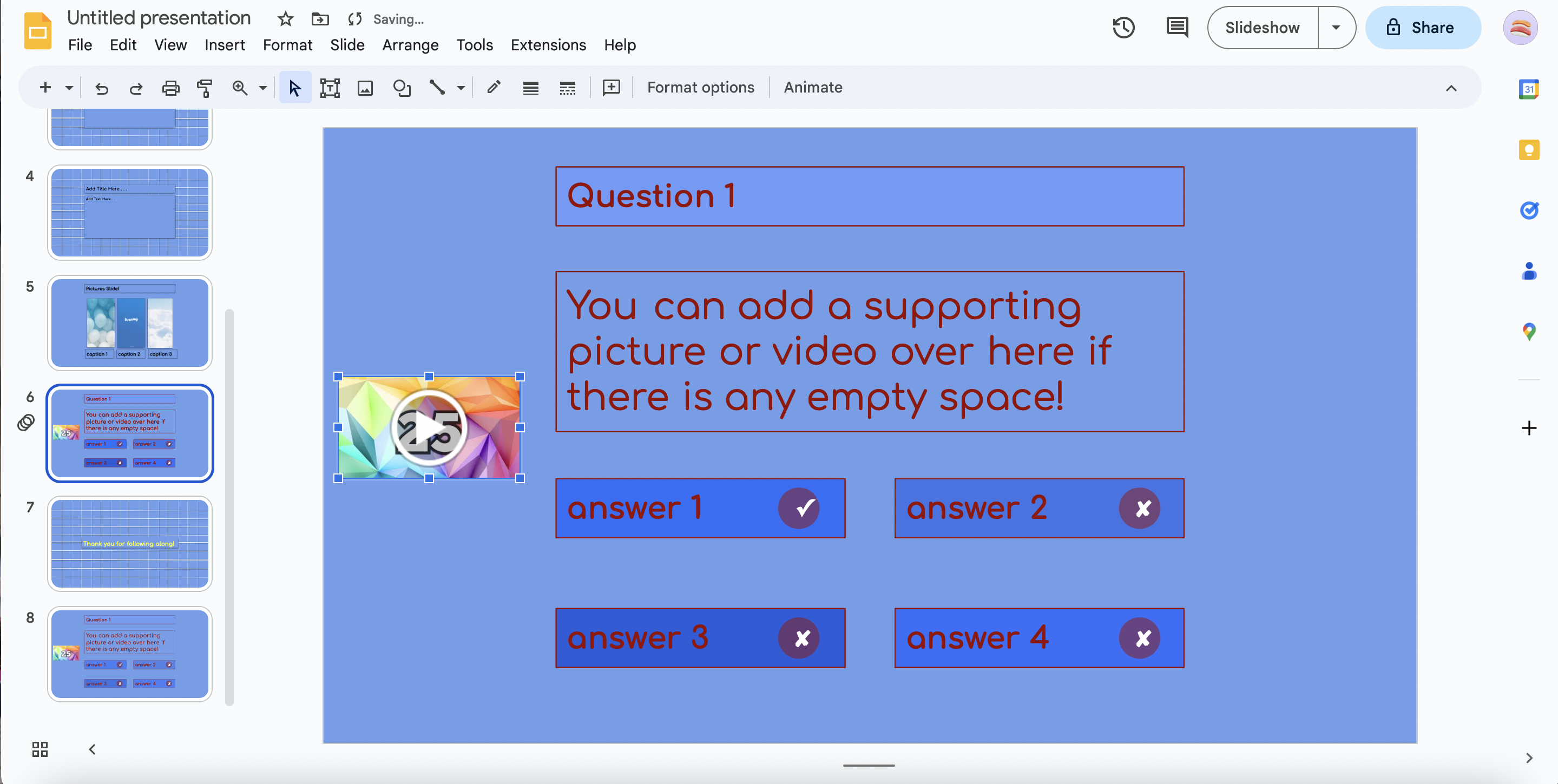1558x784 pixels.
Task: Select slide 5 Pictures Slide thumbnail
Action: coord(130,323)
